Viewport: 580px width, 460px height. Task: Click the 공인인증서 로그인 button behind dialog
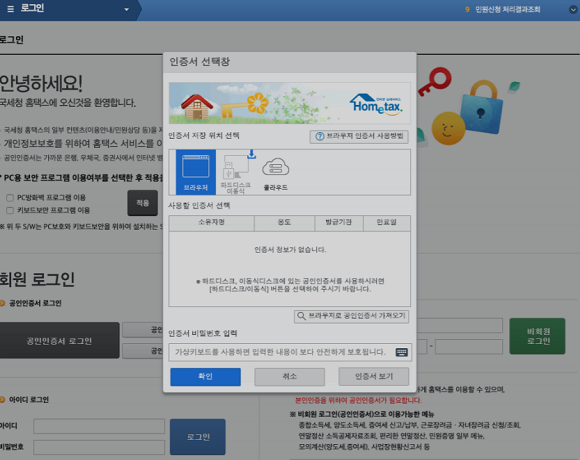pos(59,340)
